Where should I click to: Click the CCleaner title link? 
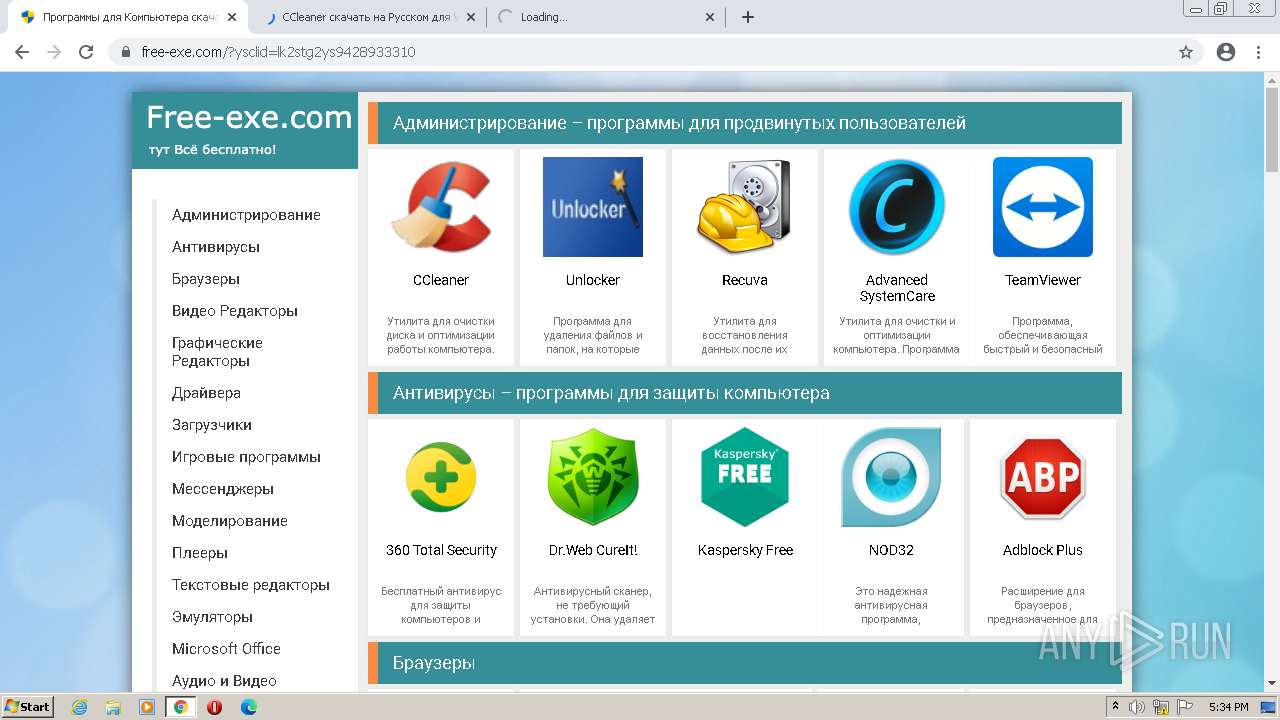441,280
